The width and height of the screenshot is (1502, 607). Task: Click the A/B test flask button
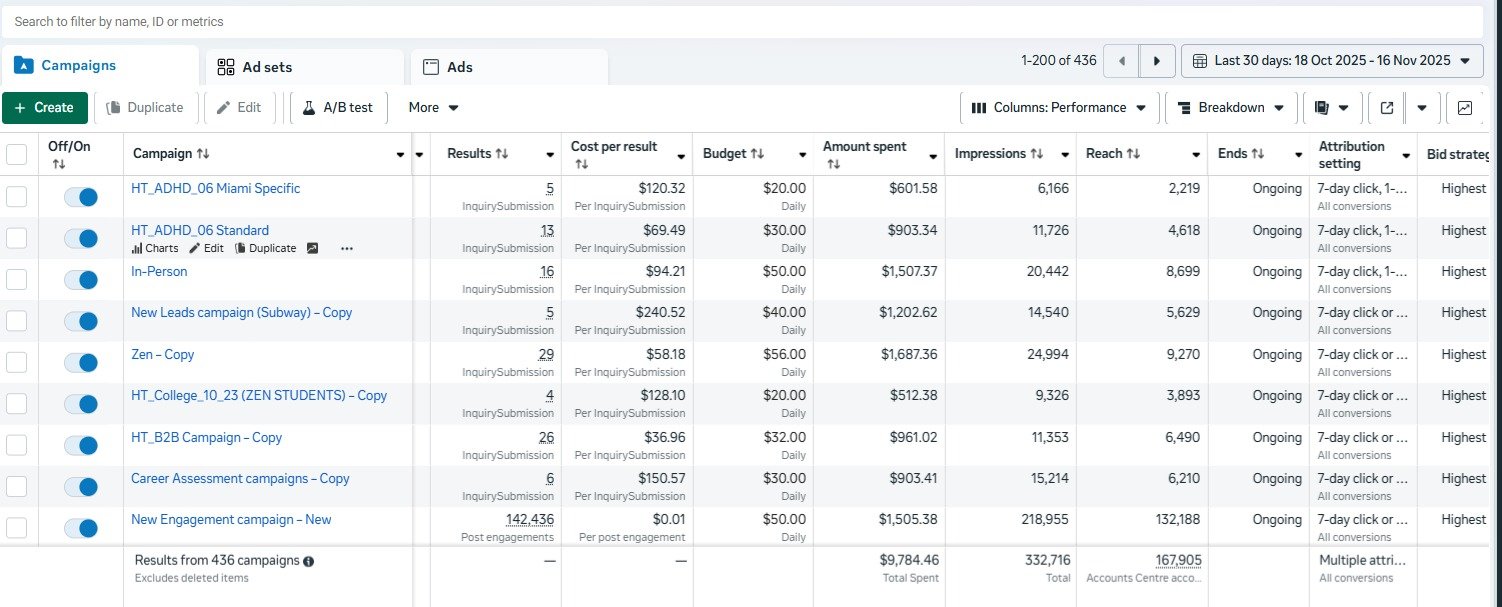(338, 108)
